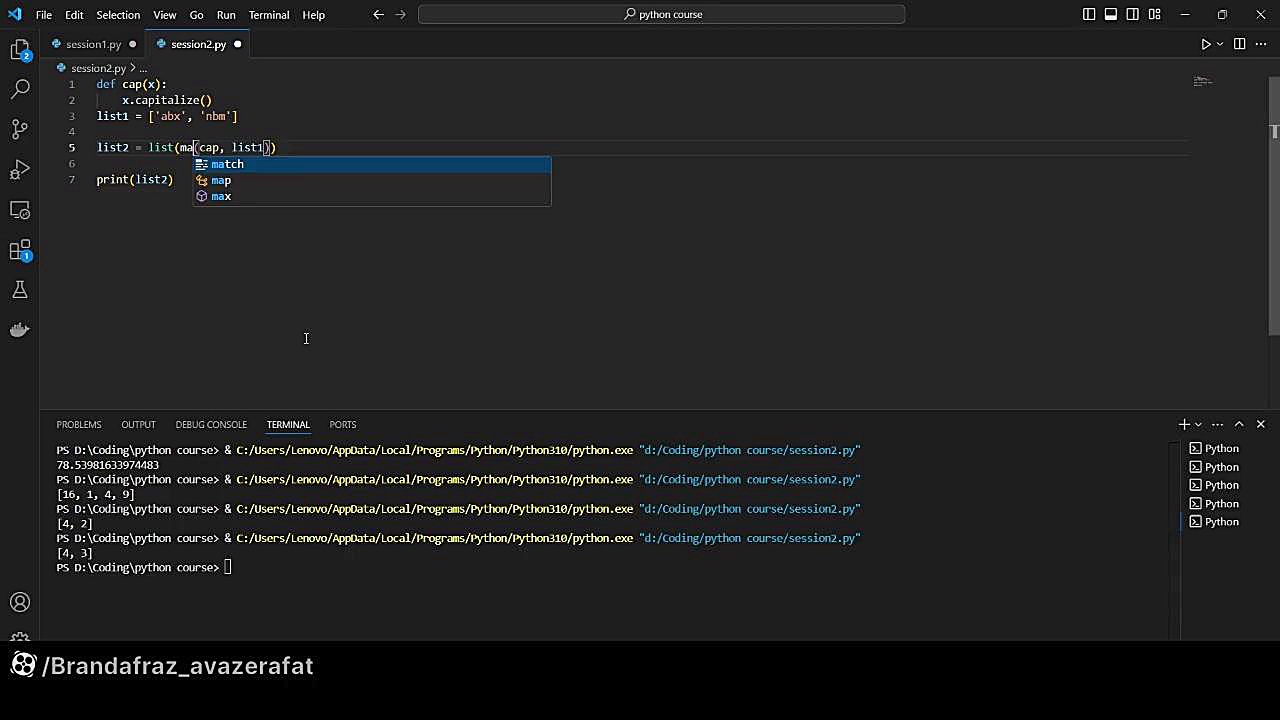Close the unsaved session2.py tab via its dot

pyautogui.click(x=237, y=44)
